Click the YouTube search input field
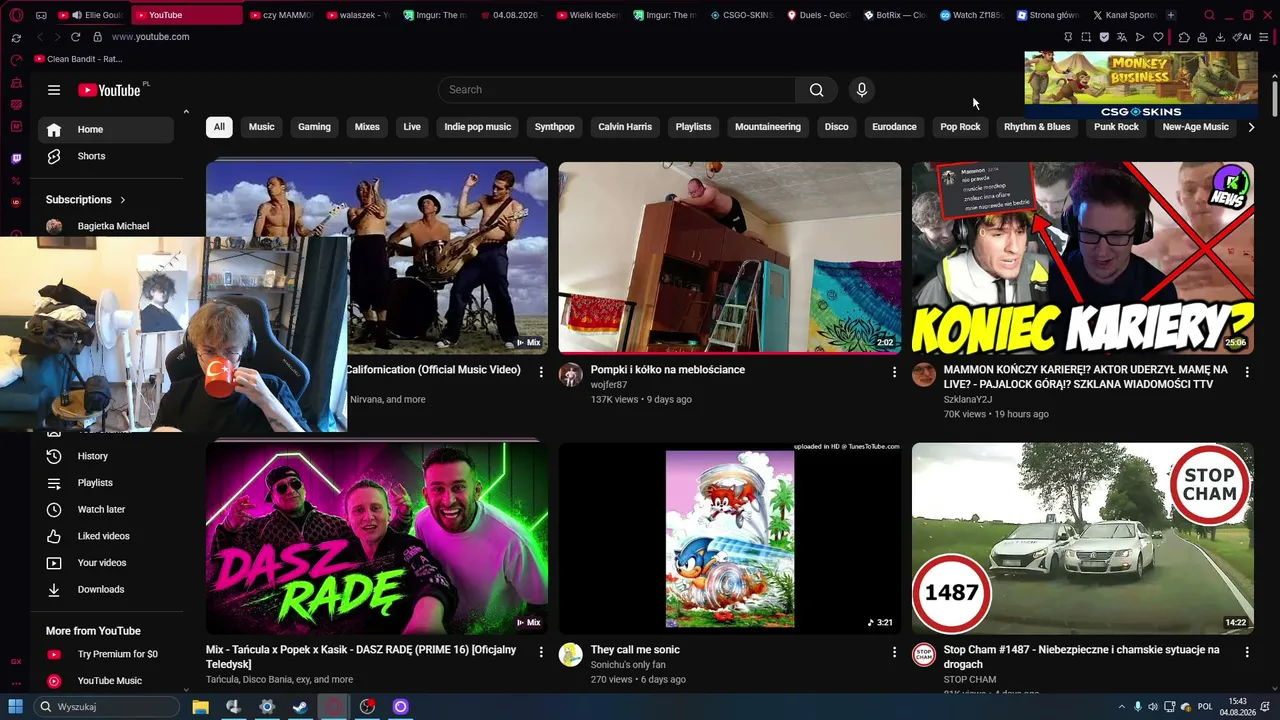This screenshot has width=1280, height=720. tap(617, 90)
